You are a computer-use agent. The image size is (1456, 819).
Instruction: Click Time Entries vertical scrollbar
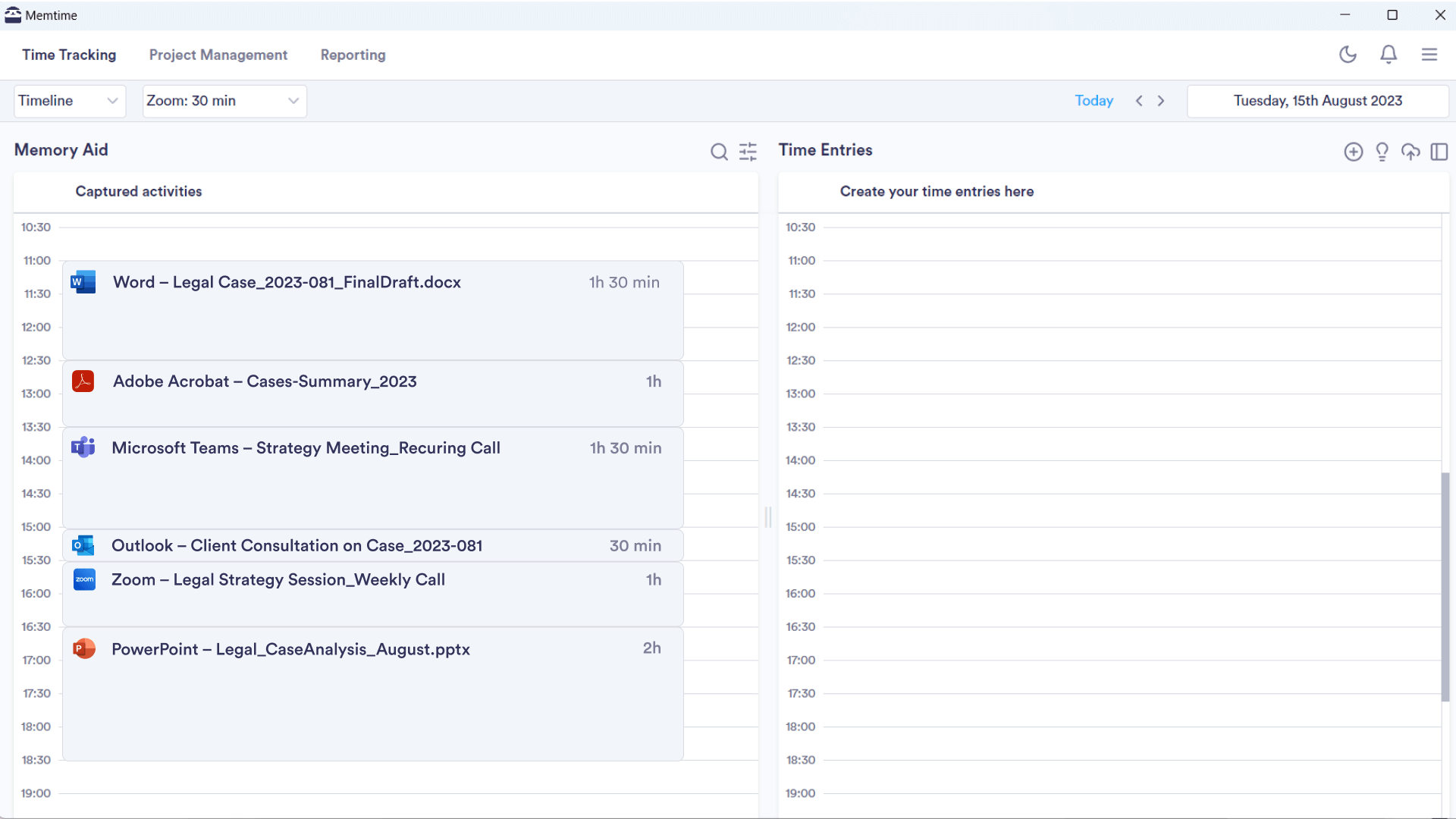1445,585
